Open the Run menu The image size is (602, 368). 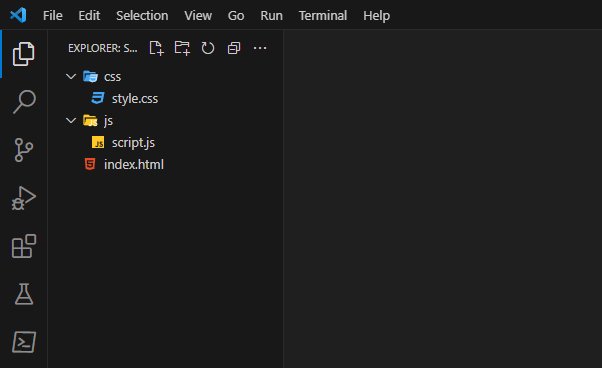point(271,15)
